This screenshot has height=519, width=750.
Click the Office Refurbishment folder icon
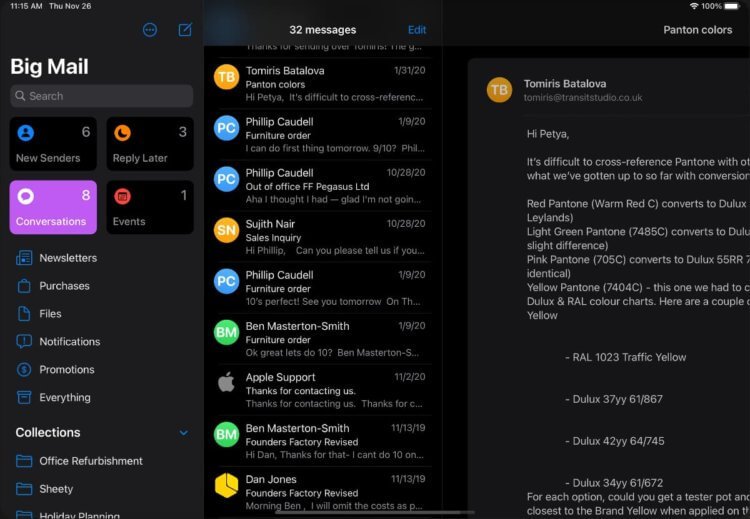tap(24, 461)
